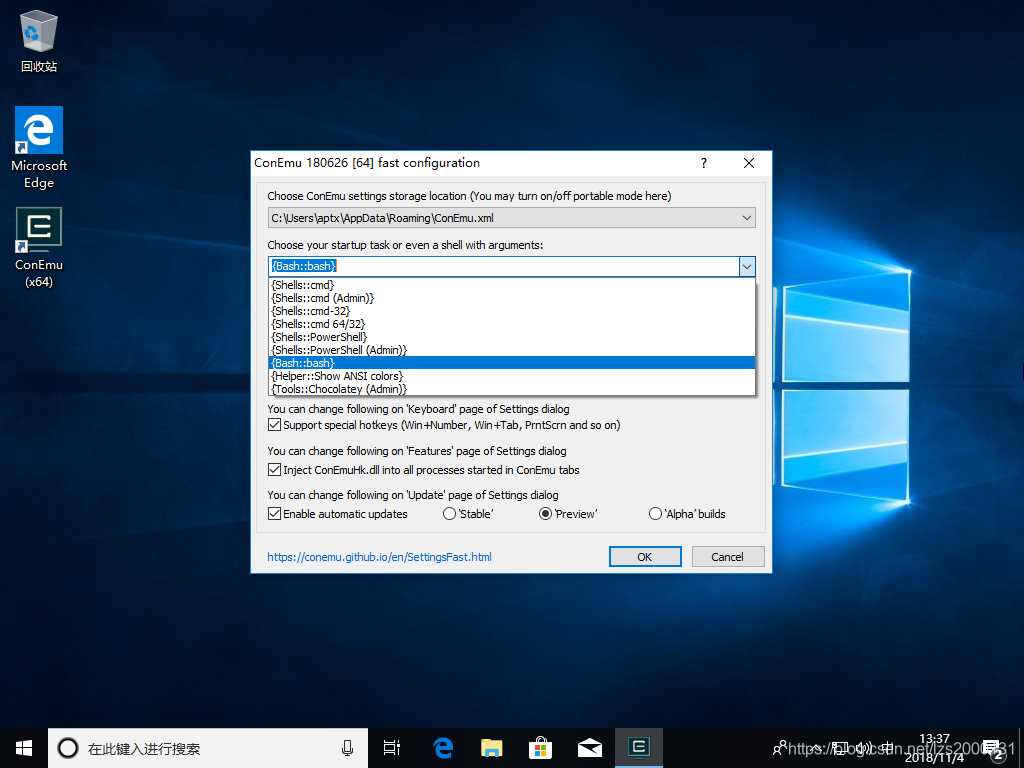
Task: Open Microsoft Store from the taskbar
Action: pos(540,748)
